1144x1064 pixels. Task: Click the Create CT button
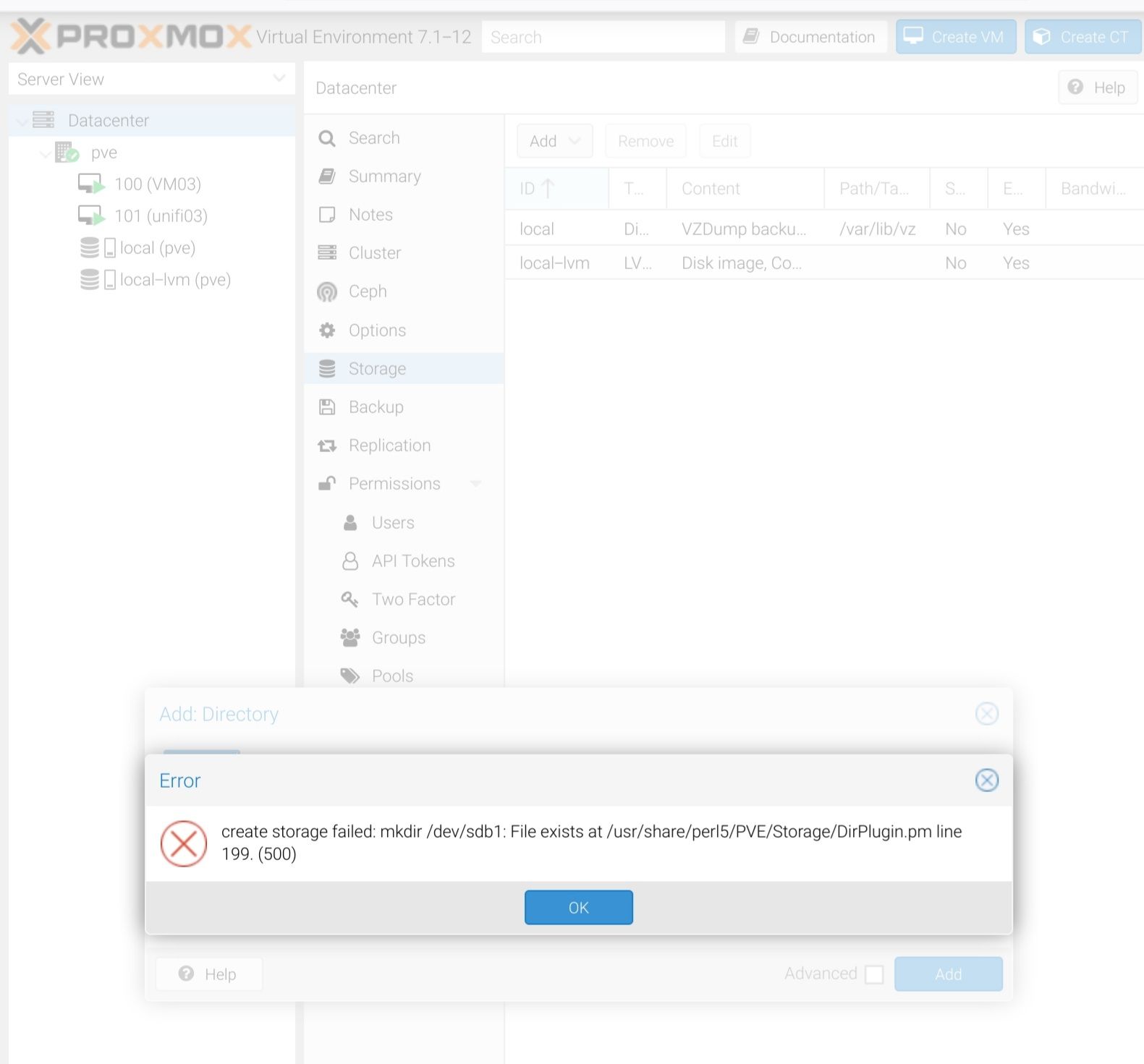click(1082, 37)
